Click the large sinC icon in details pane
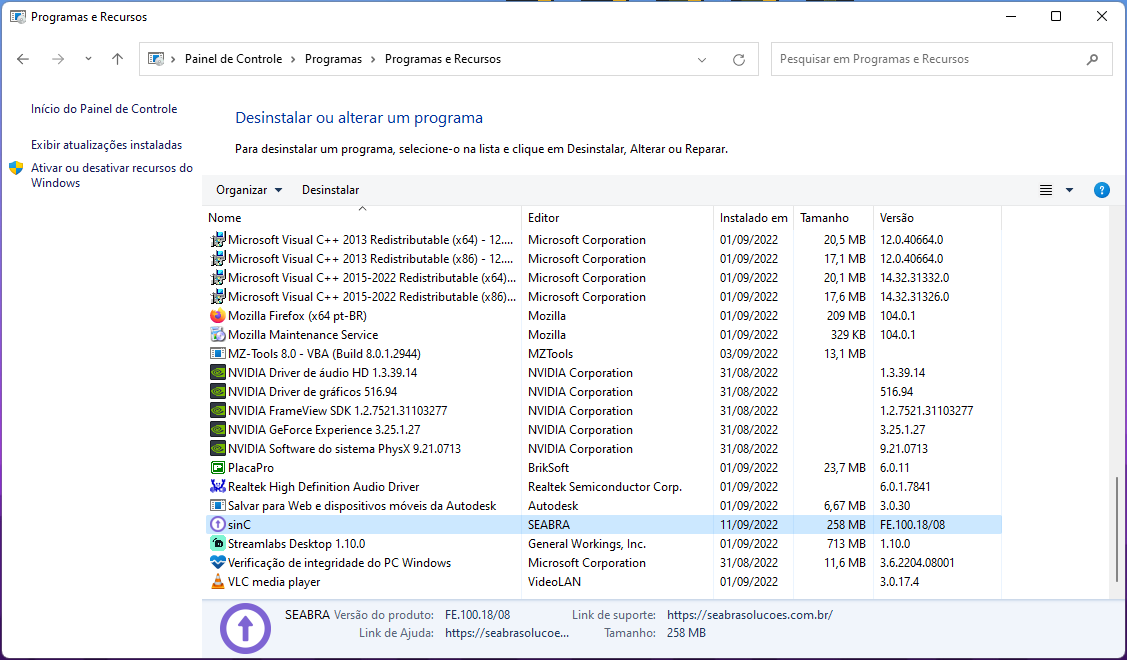The height and width of the screenshot is (660, 1127). (245, 628)
